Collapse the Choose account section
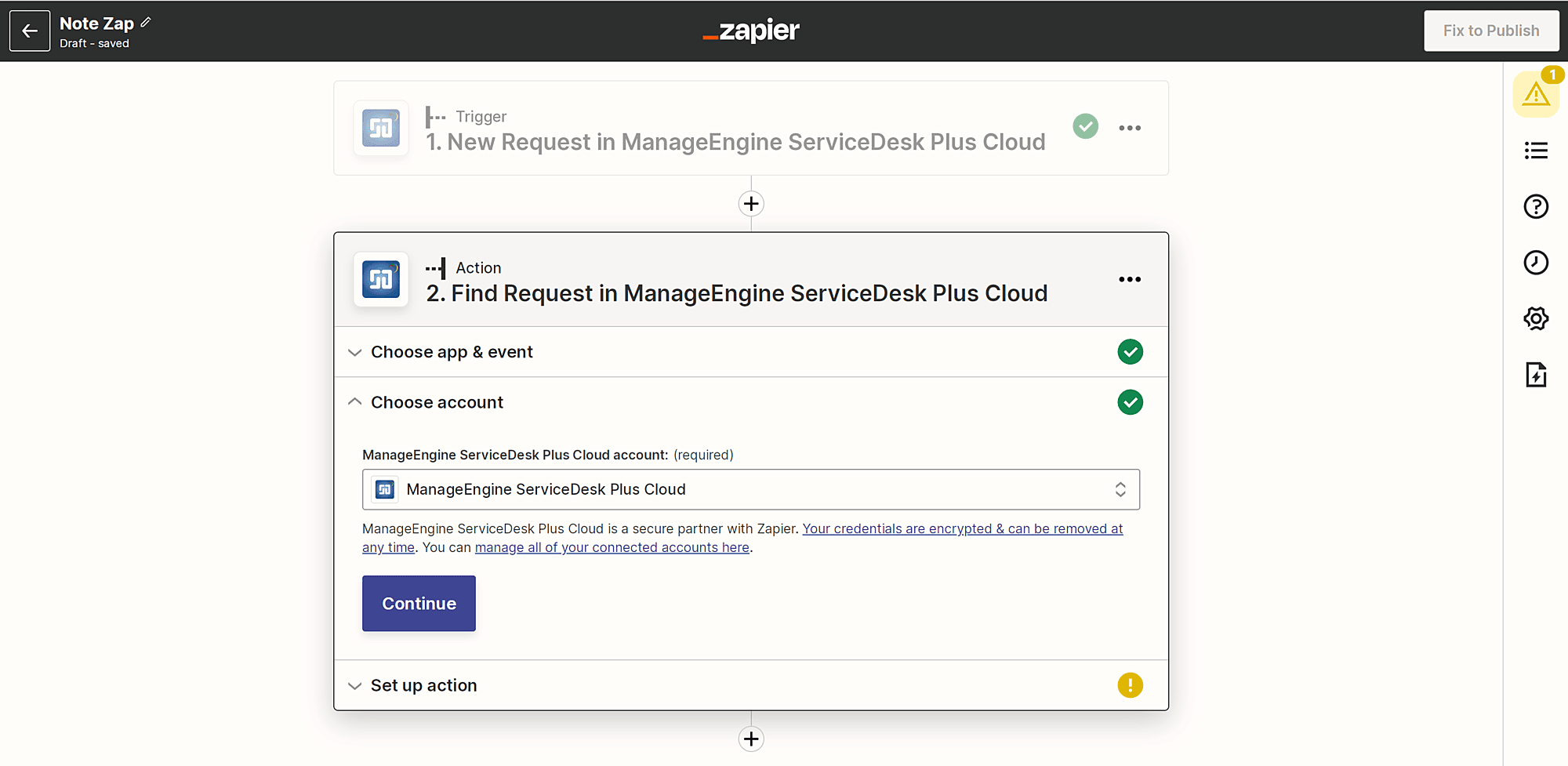Viewport: 1568px width, 766px height. pos(437,402)
